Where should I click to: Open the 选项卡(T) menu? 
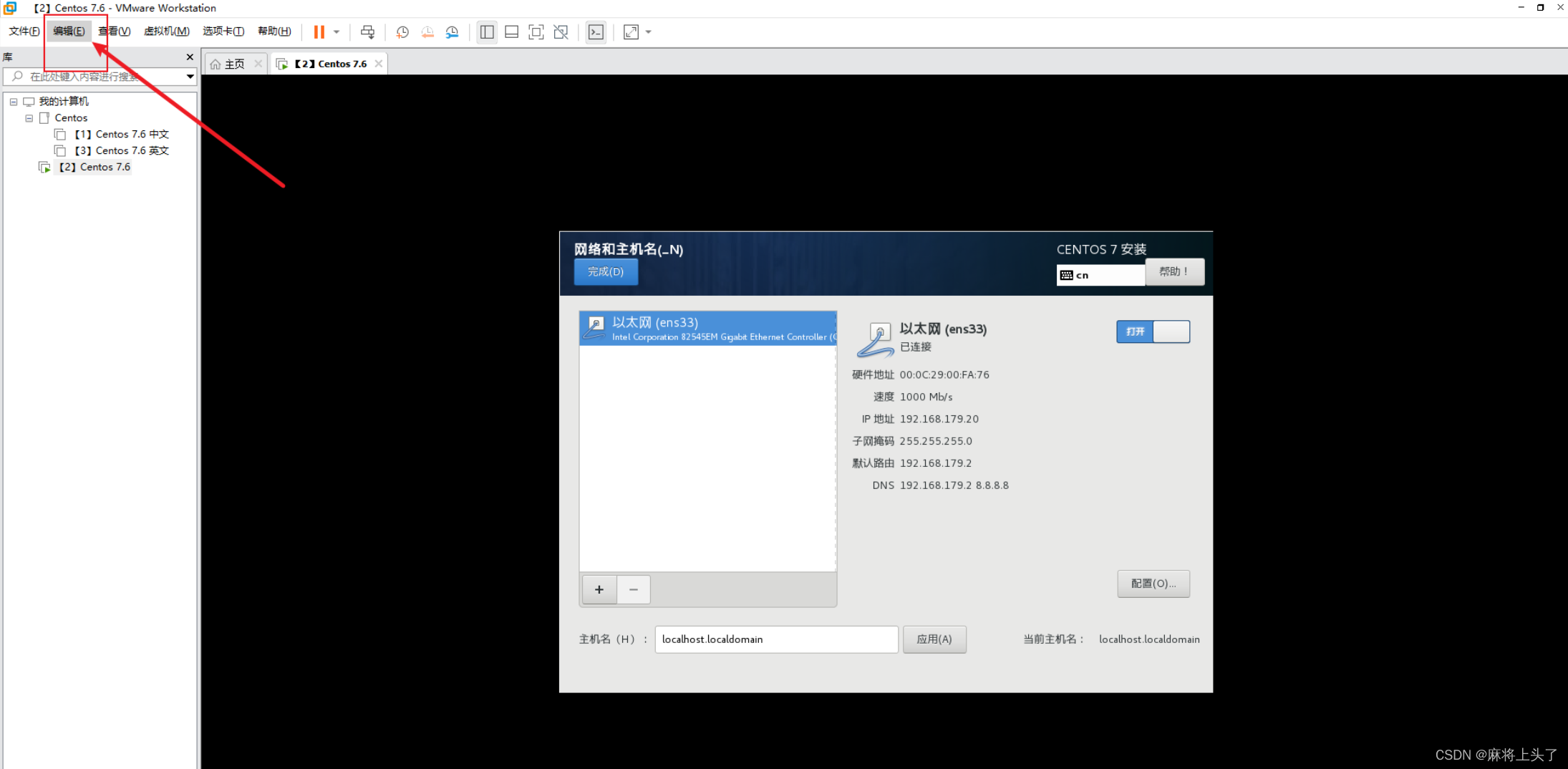click(x=223, y=31)
